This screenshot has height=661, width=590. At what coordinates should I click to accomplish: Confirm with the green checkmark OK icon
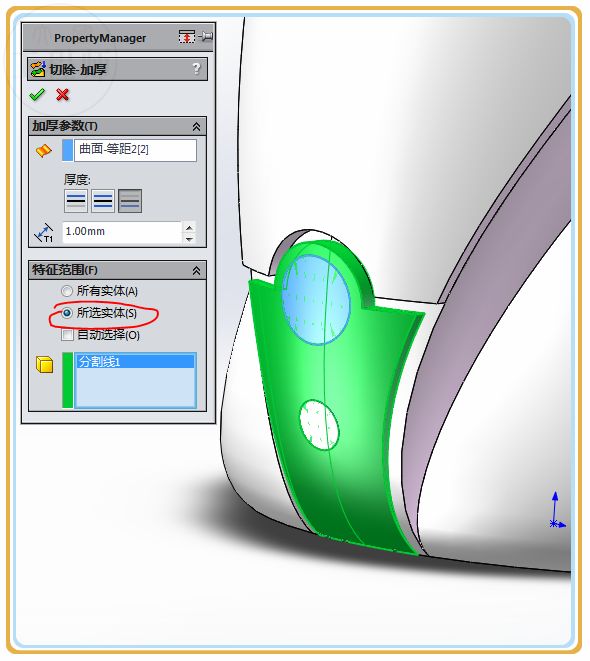(37, 95)
